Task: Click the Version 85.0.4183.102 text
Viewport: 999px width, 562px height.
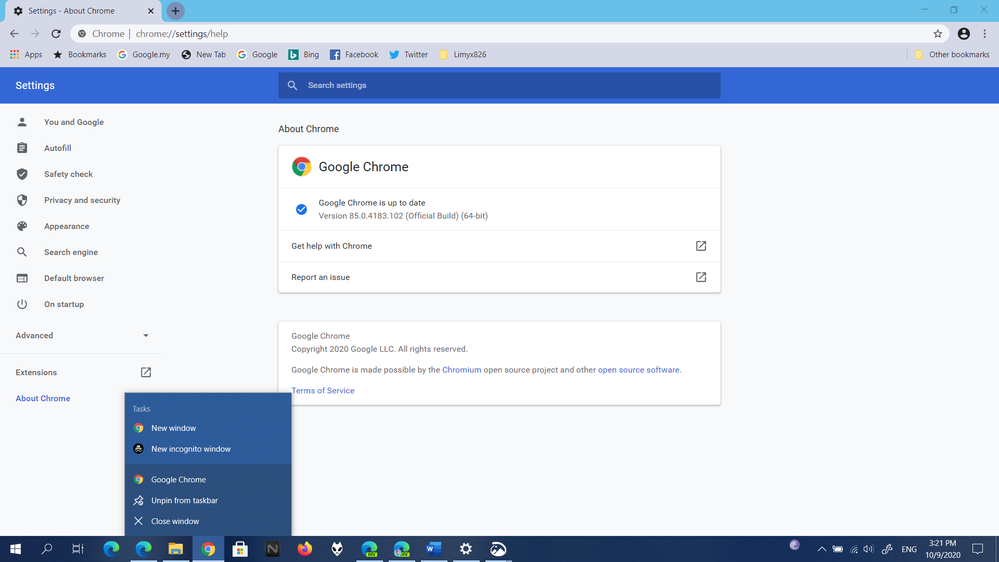Action: [x=403, y=216]
